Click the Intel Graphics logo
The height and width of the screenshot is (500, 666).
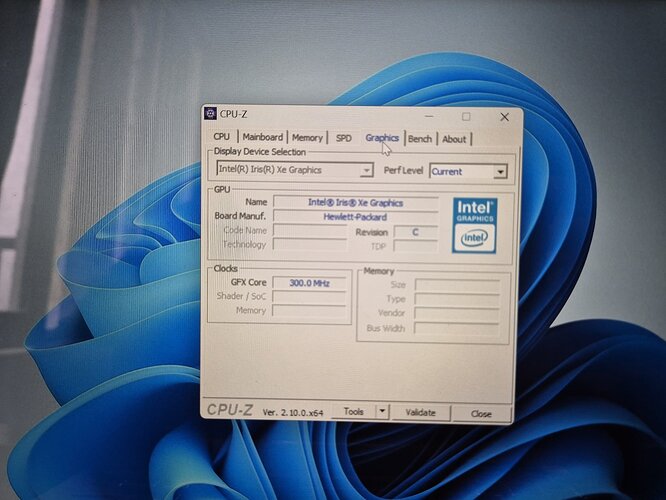pyautogui.click(x=474, y=224)
